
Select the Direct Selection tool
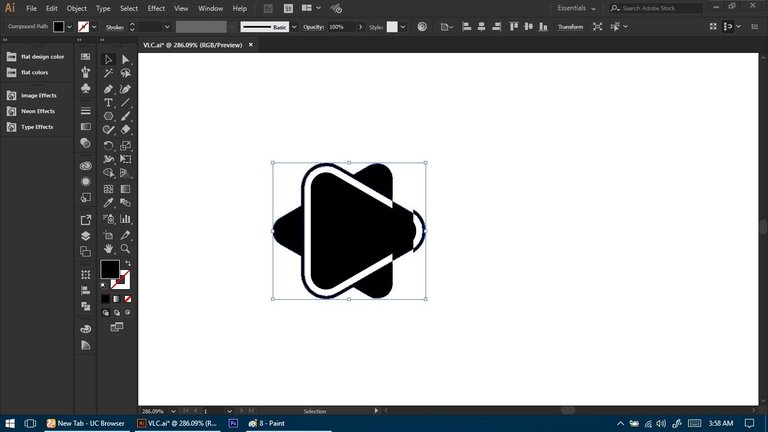click(125, 59)
